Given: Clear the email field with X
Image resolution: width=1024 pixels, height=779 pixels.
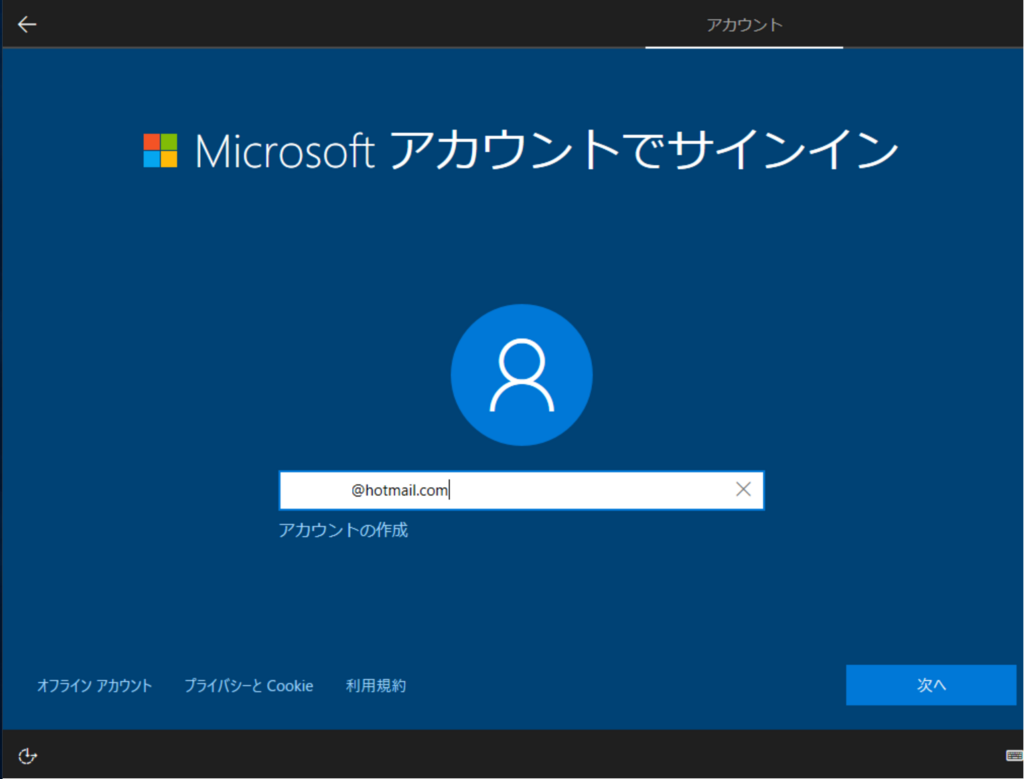Looking at the screenshot, I should click(x=743, y=490).
